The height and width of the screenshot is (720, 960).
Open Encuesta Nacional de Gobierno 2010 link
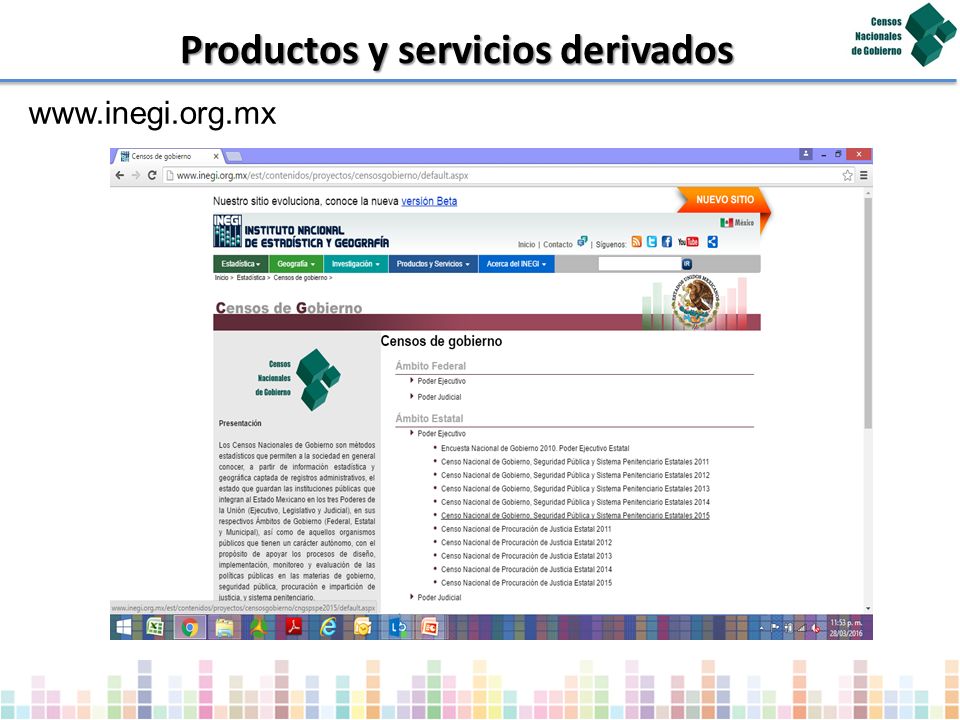[x=535, y=449]
